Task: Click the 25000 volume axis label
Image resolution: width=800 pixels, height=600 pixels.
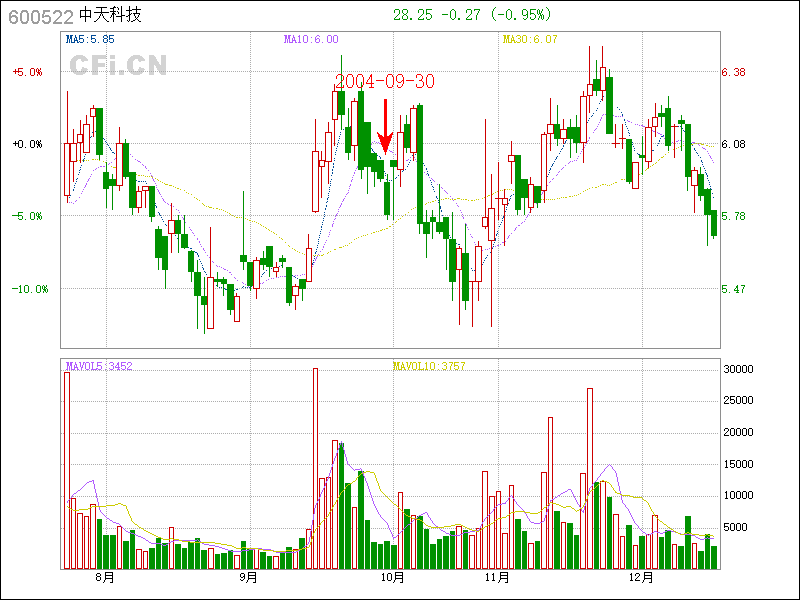Action: tap(738, 401)
